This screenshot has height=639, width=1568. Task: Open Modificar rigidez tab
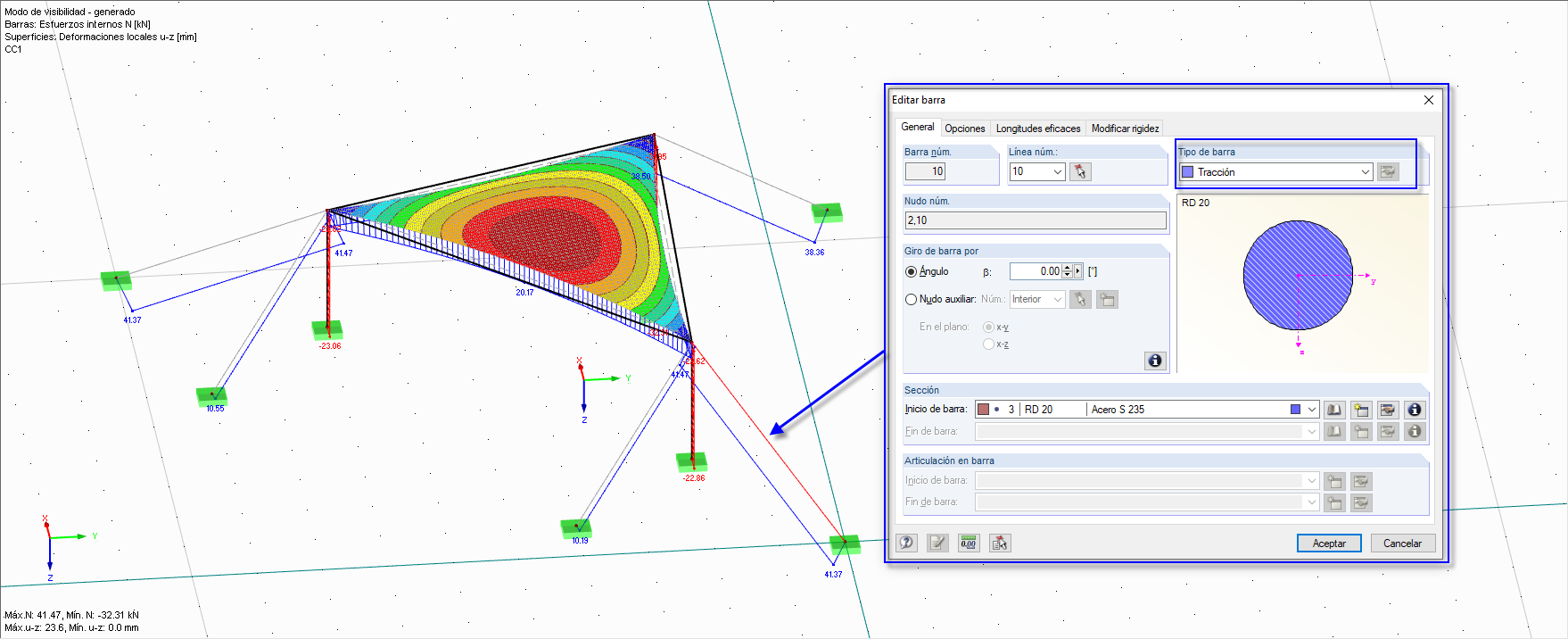1125,129
